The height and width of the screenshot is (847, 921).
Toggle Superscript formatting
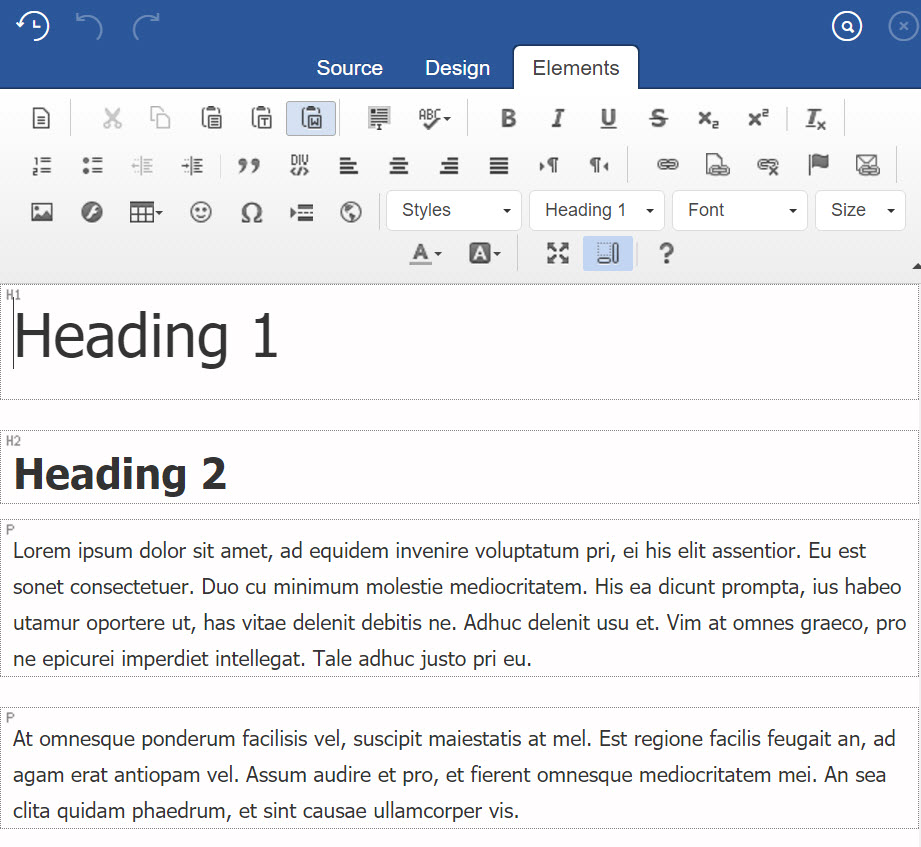click(758, 118)
